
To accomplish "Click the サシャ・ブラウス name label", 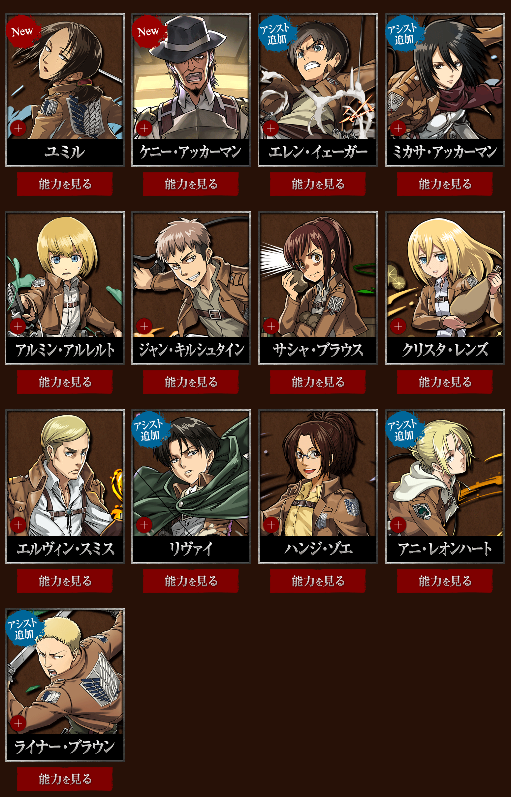I will coord(318,350).
